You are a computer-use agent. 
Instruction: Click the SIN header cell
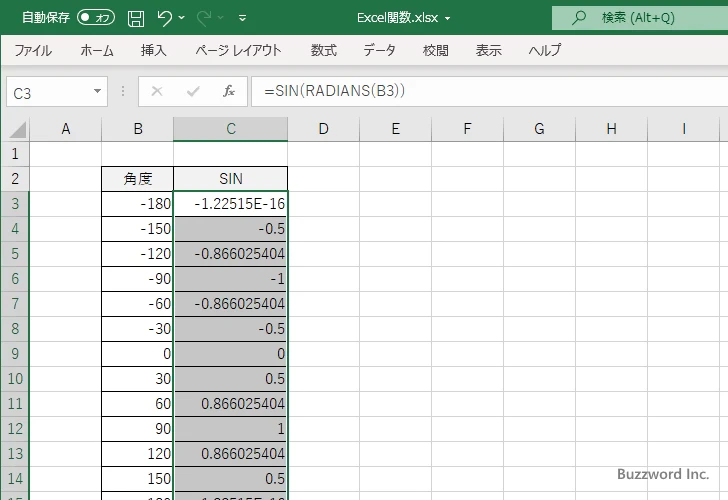[230, 179]
